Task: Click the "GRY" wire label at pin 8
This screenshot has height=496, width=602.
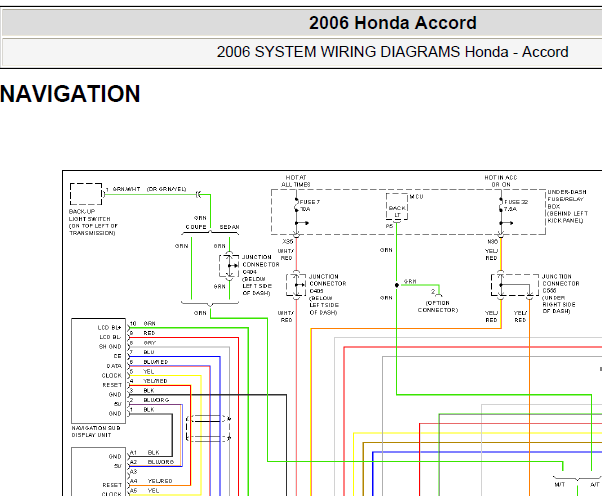Action: coord(150,343)
